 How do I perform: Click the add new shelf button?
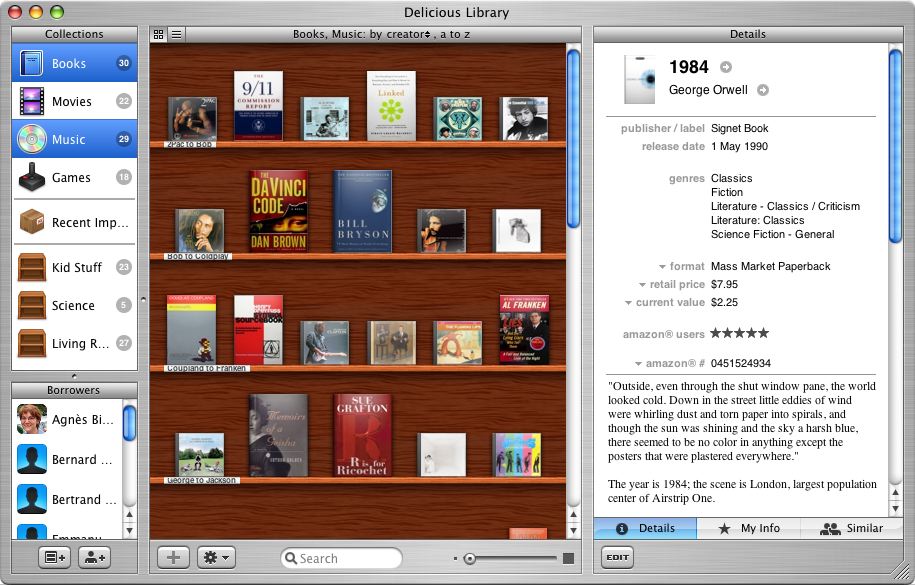[54, 558]
